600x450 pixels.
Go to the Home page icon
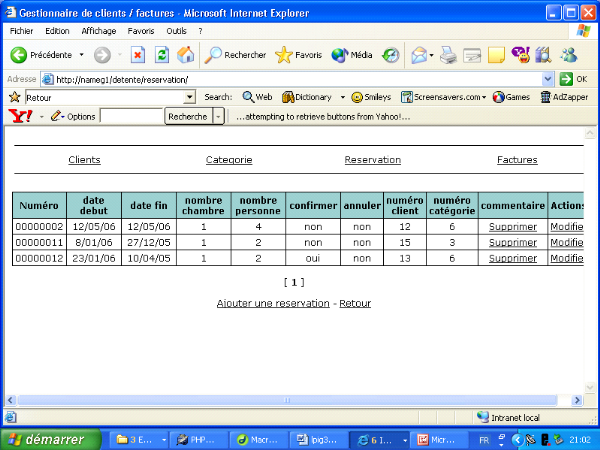point(185,55)
